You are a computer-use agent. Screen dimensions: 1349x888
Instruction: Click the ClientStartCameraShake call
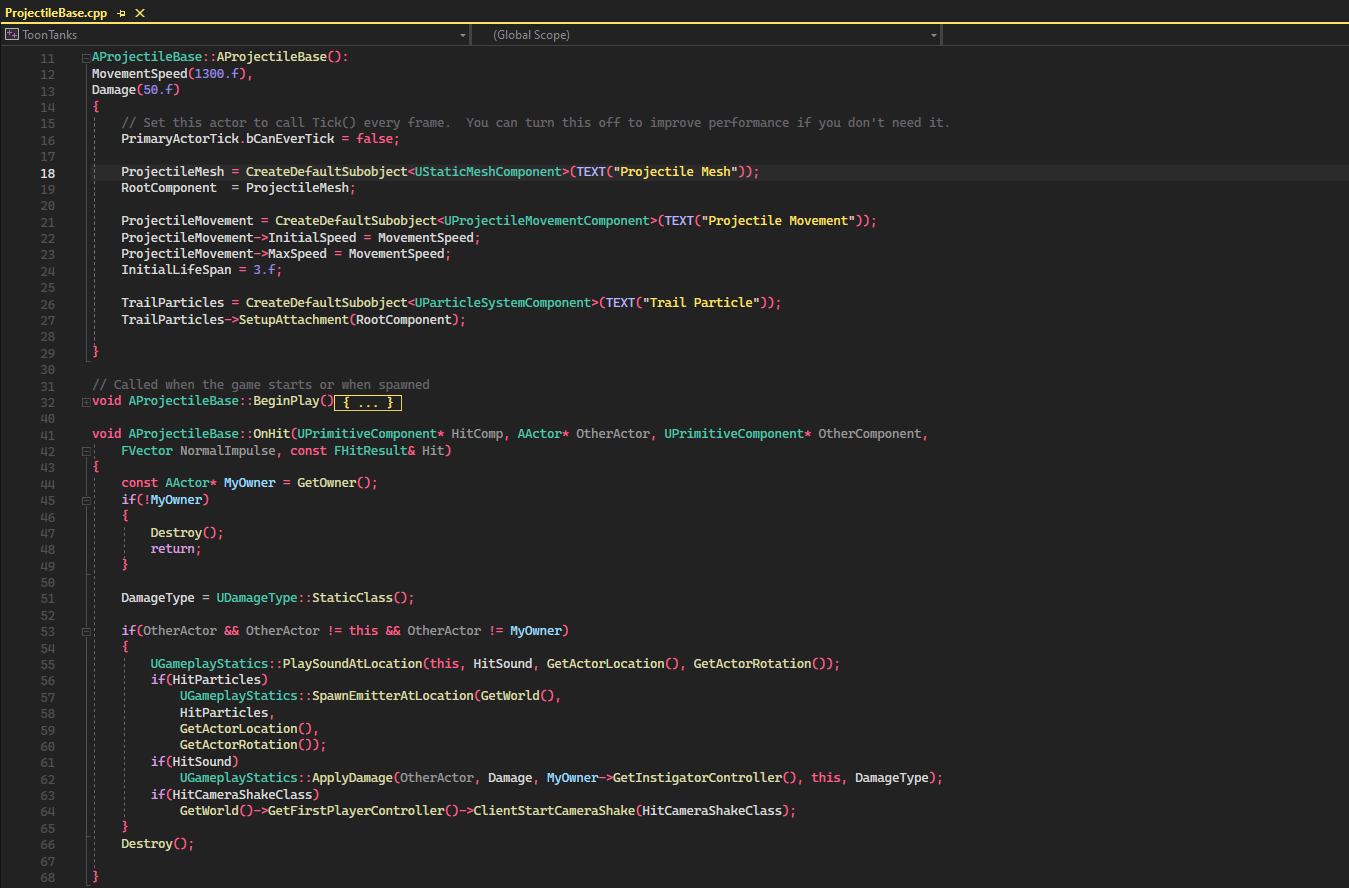(552, 811)
